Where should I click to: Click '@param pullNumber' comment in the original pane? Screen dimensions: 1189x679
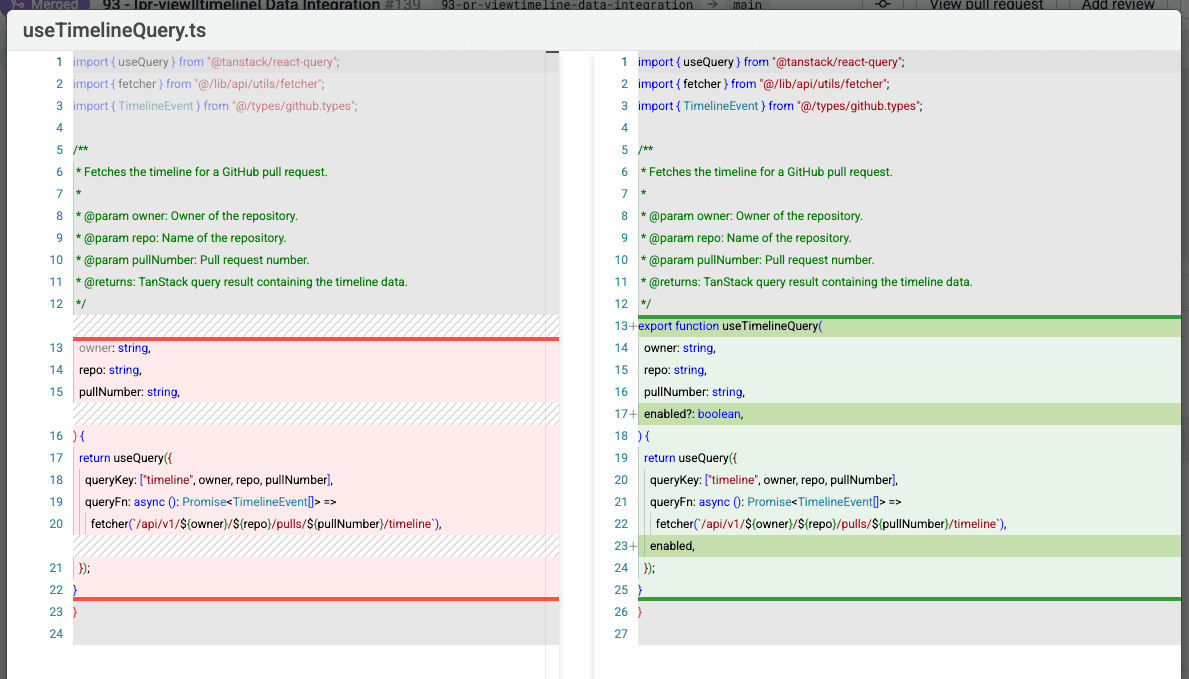click(193, 260)
